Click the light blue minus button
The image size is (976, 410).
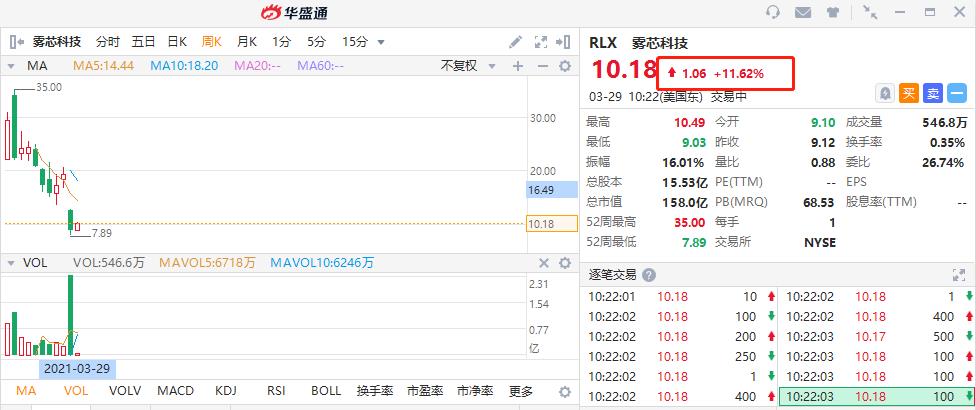tap(957, 93)
